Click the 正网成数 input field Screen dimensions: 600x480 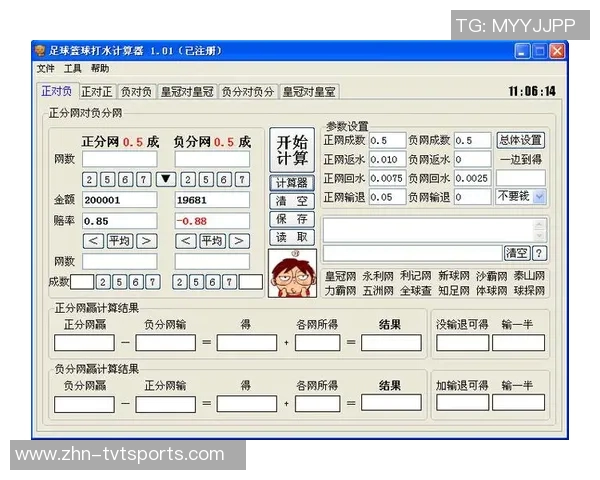coord(387,140)
